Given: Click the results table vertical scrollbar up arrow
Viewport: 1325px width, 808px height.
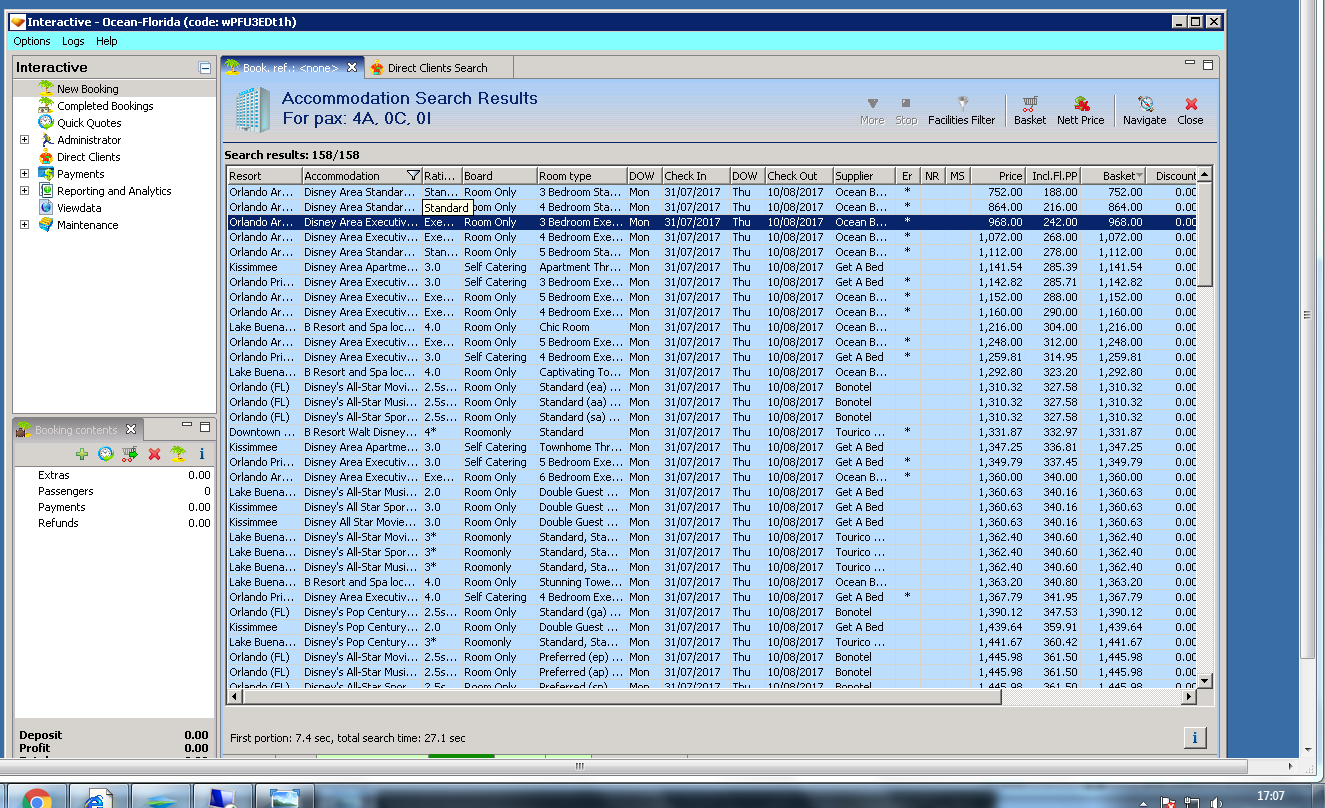Looking at the screenshot, I should (x=1205, y=175).
